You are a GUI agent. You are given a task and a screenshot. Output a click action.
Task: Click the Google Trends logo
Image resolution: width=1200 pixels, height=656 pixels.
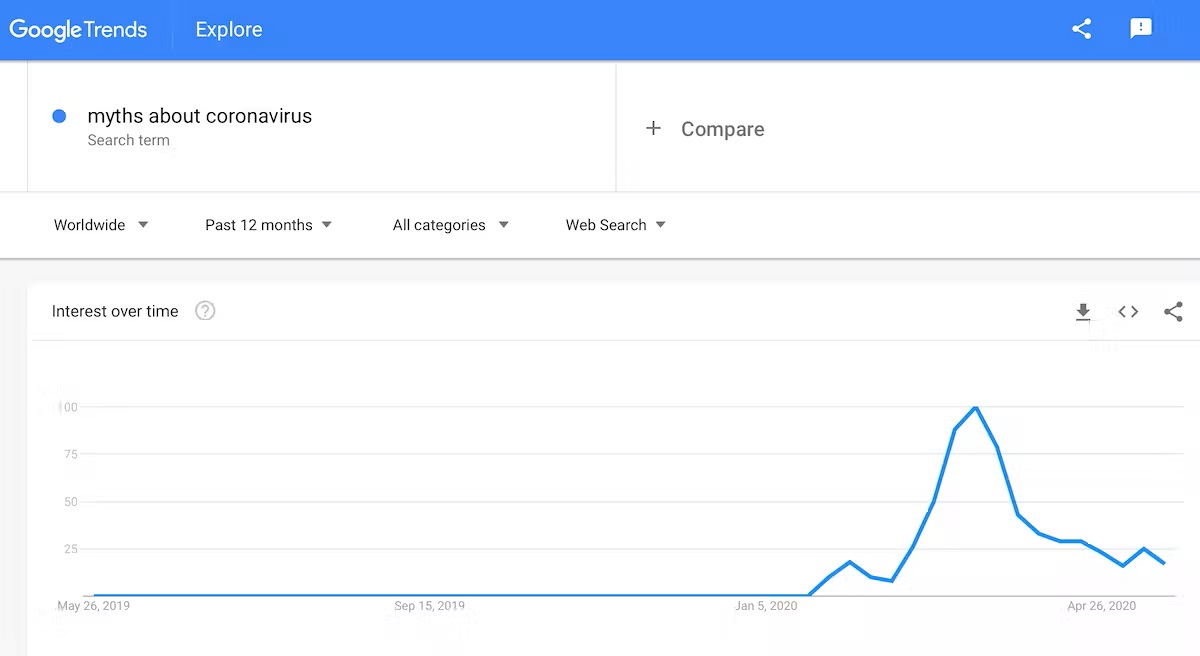click(x=79, y=29)
